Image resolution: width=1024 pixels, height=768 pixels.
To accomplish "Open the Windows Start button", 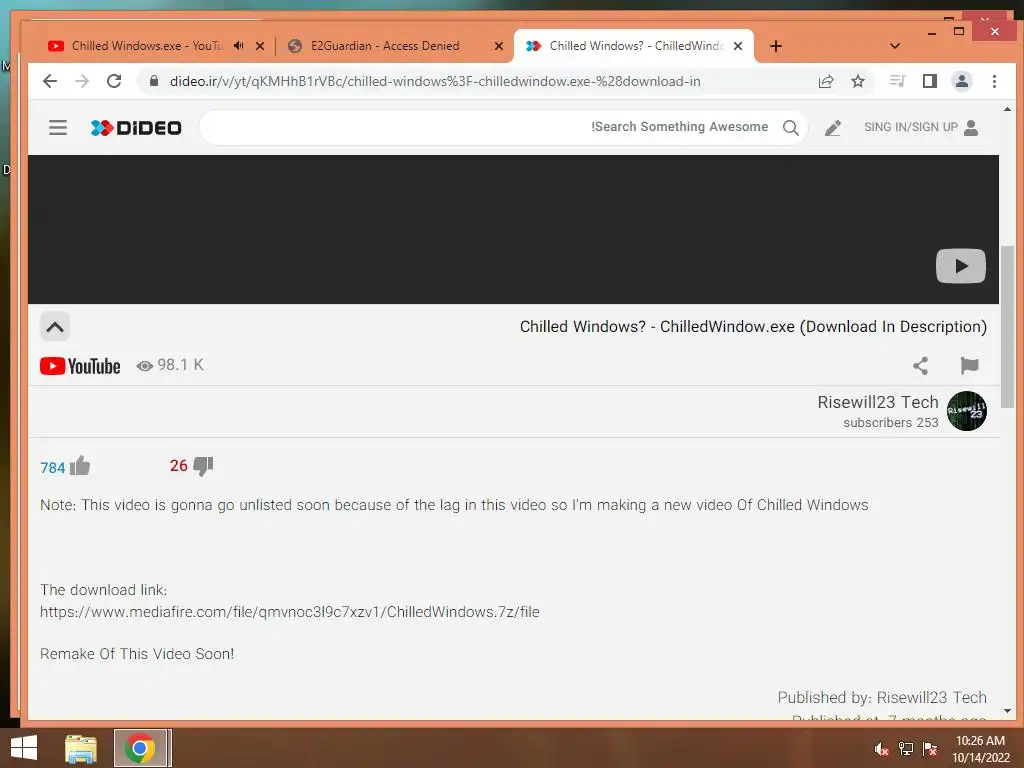I will click(24, 748).
